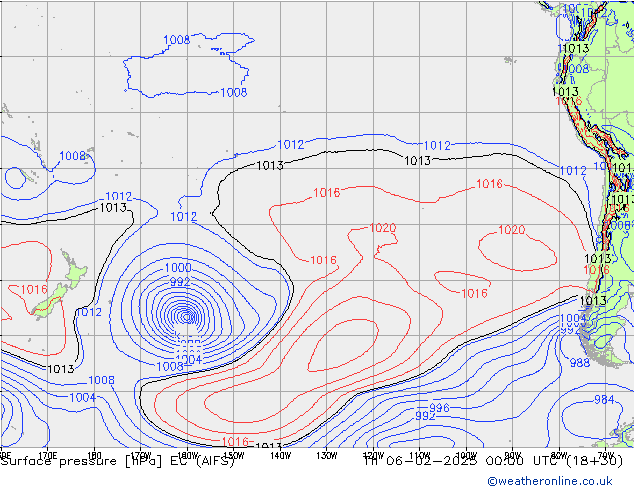Select the 130W longitude axis label
Image resolution: width=634 pixels, height=490 pixels.
tap(327, 456)
